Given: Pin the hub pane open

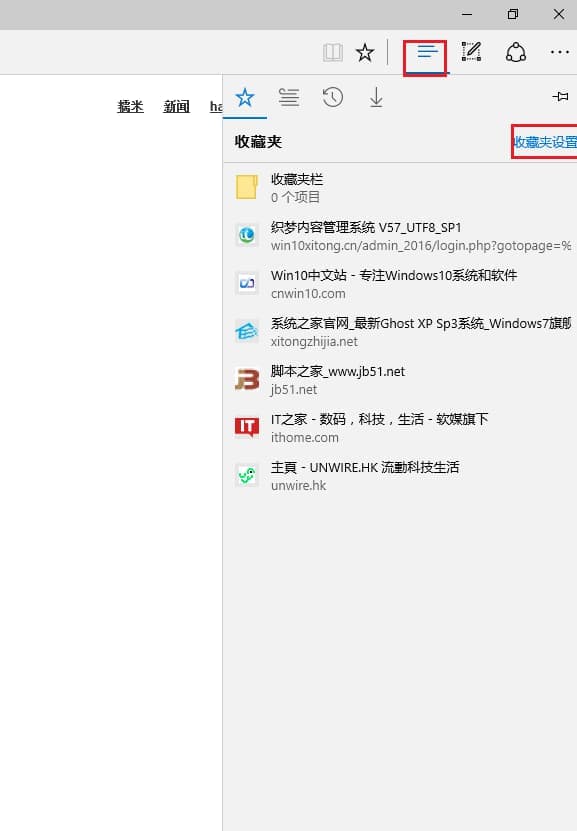Looking at the screenshot, I should [560, 96].
